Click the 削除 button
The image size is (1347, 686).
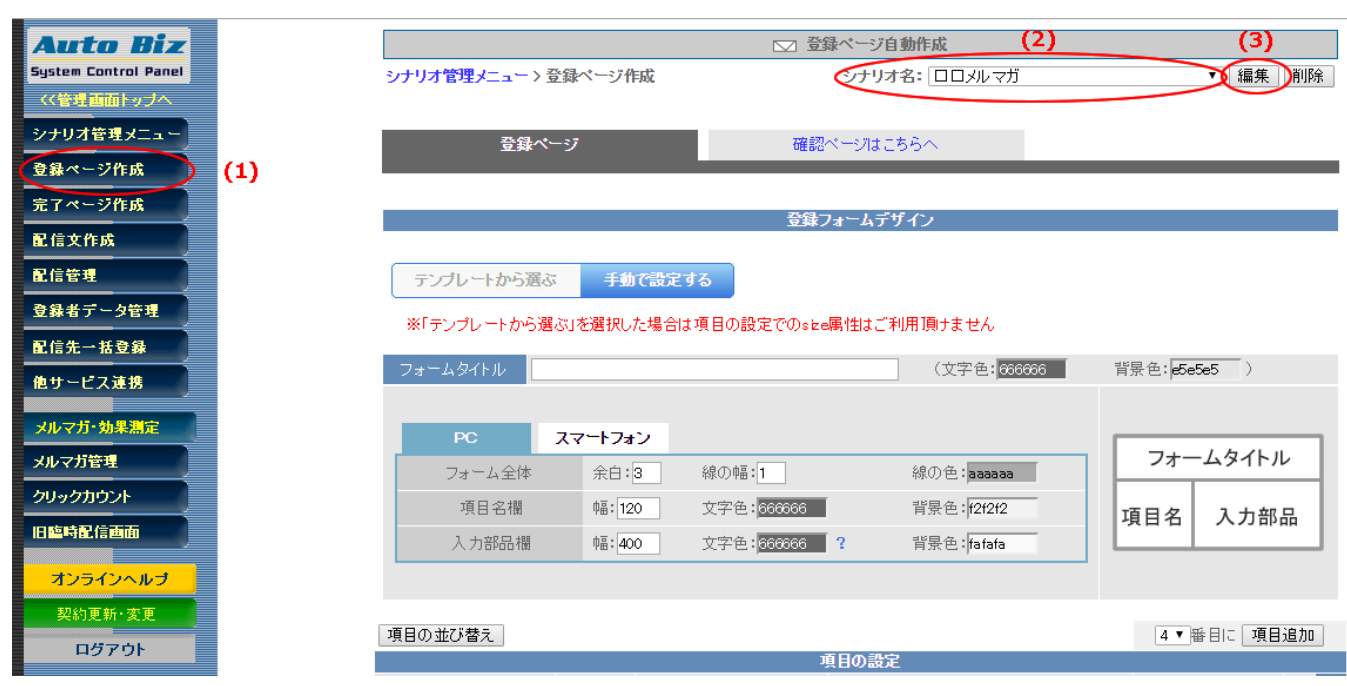1309,76
